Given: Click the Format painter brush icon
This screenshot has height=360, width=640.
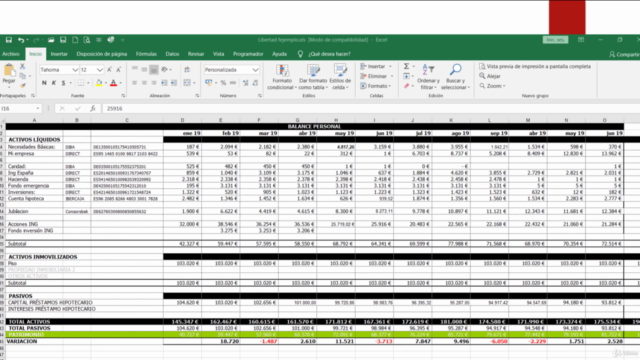Looking at the screenshot, I should [22, 85].
